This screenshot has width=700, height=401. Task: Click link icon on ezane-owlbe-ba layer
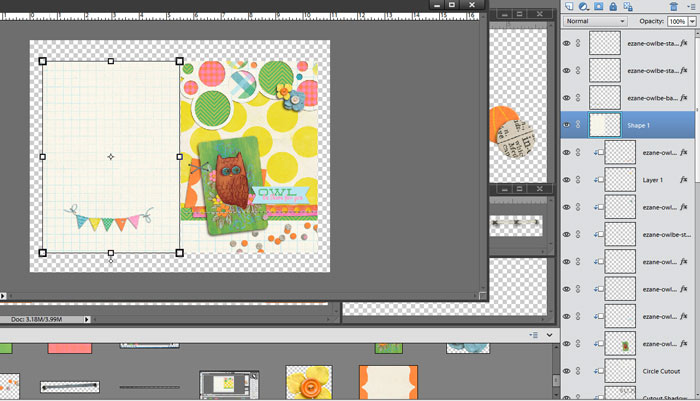pos(578,98)
